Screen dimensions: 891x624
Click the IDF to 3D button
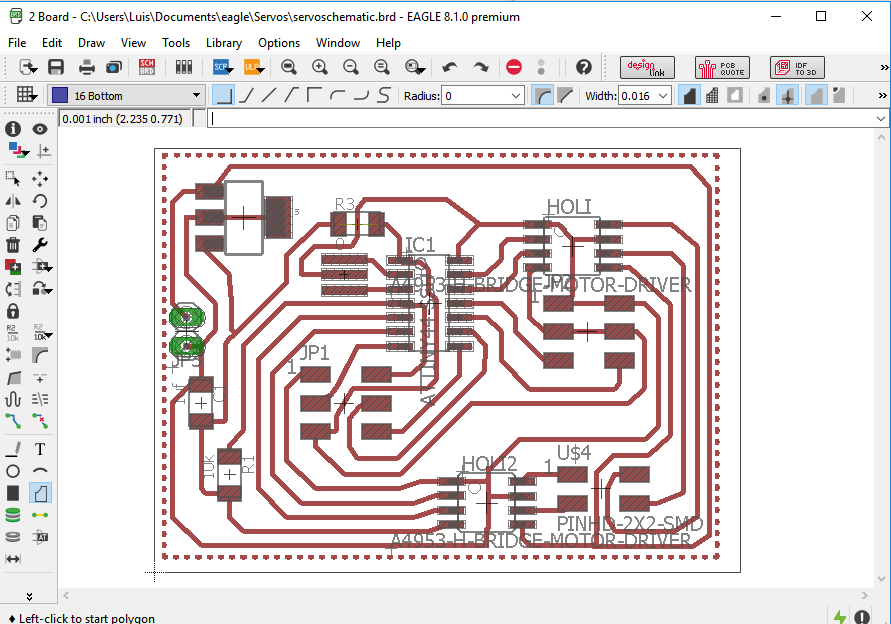797,68
